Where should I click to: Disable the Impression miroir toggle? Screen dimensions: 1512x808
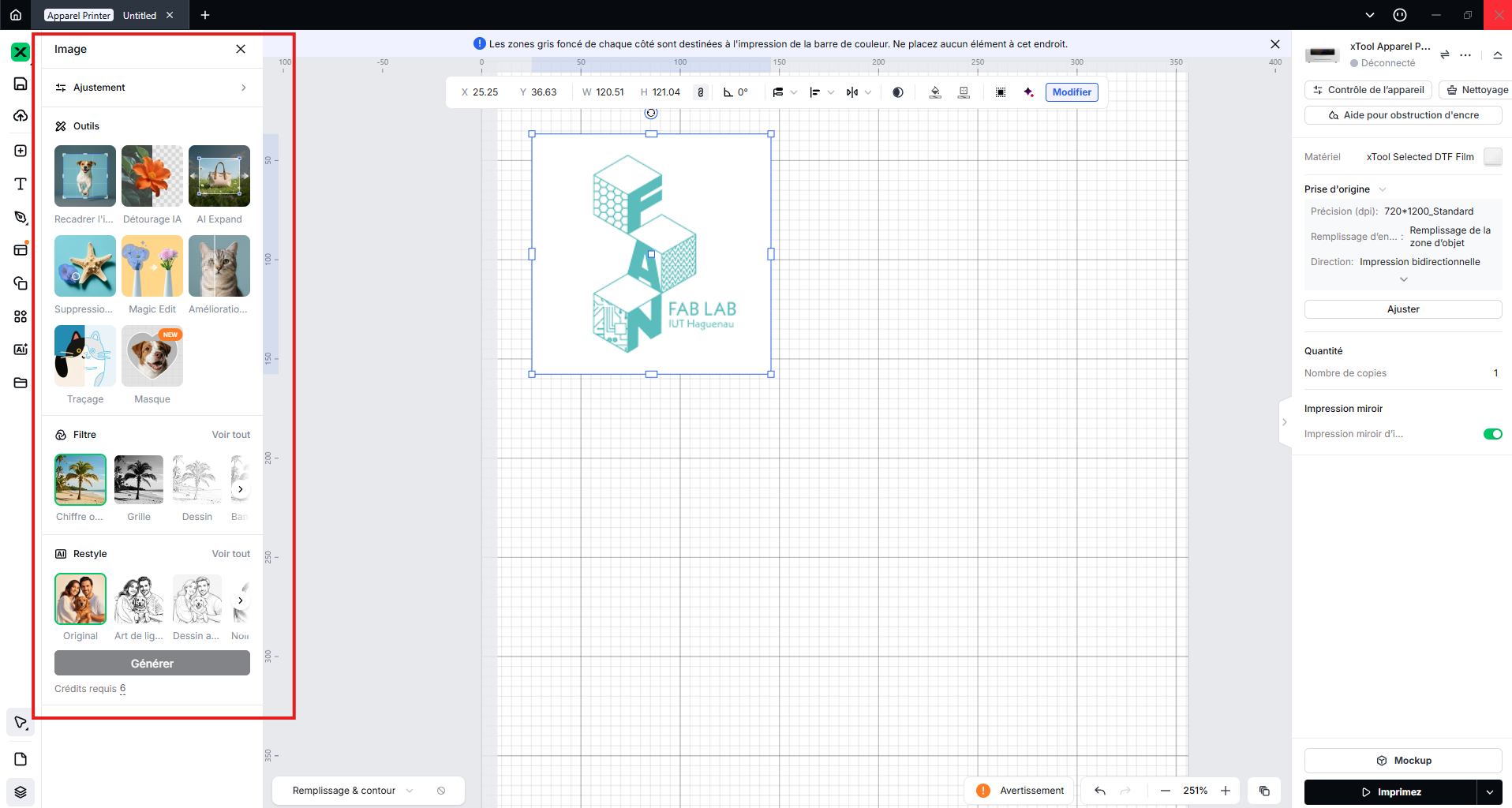1492,434
